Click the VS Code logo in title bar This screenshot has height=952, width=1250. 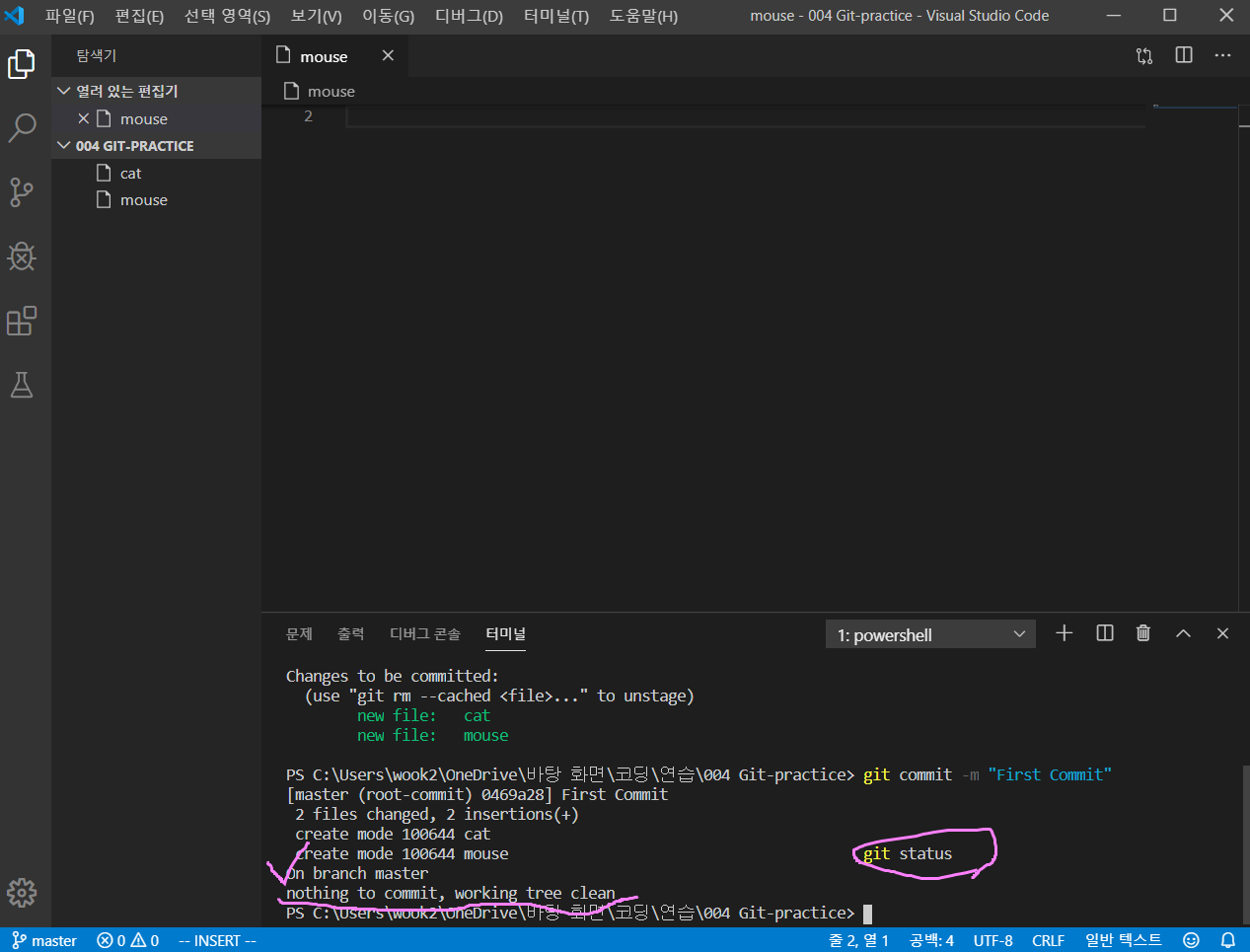click(15, 16)
